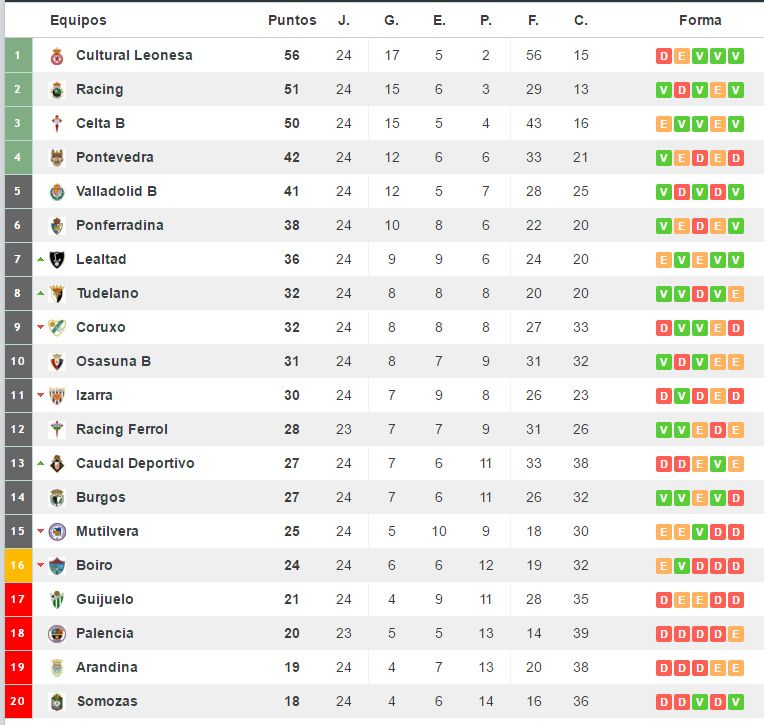Screen dimensions: 764x725
Task: Click the last green V form box for Somozas
Action: 736,702
